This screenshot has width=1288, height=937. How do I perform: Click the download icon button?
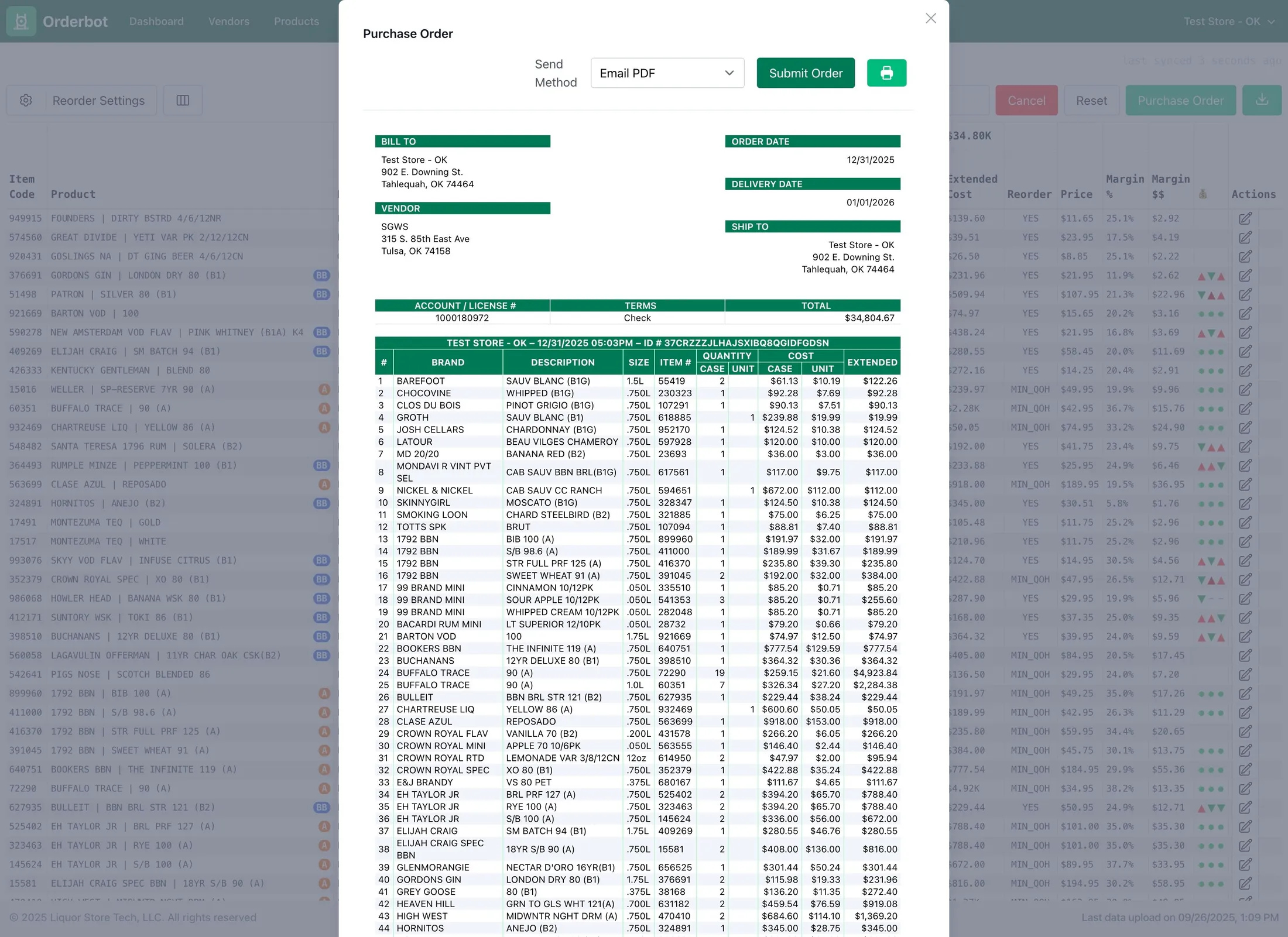(1262, 101)
